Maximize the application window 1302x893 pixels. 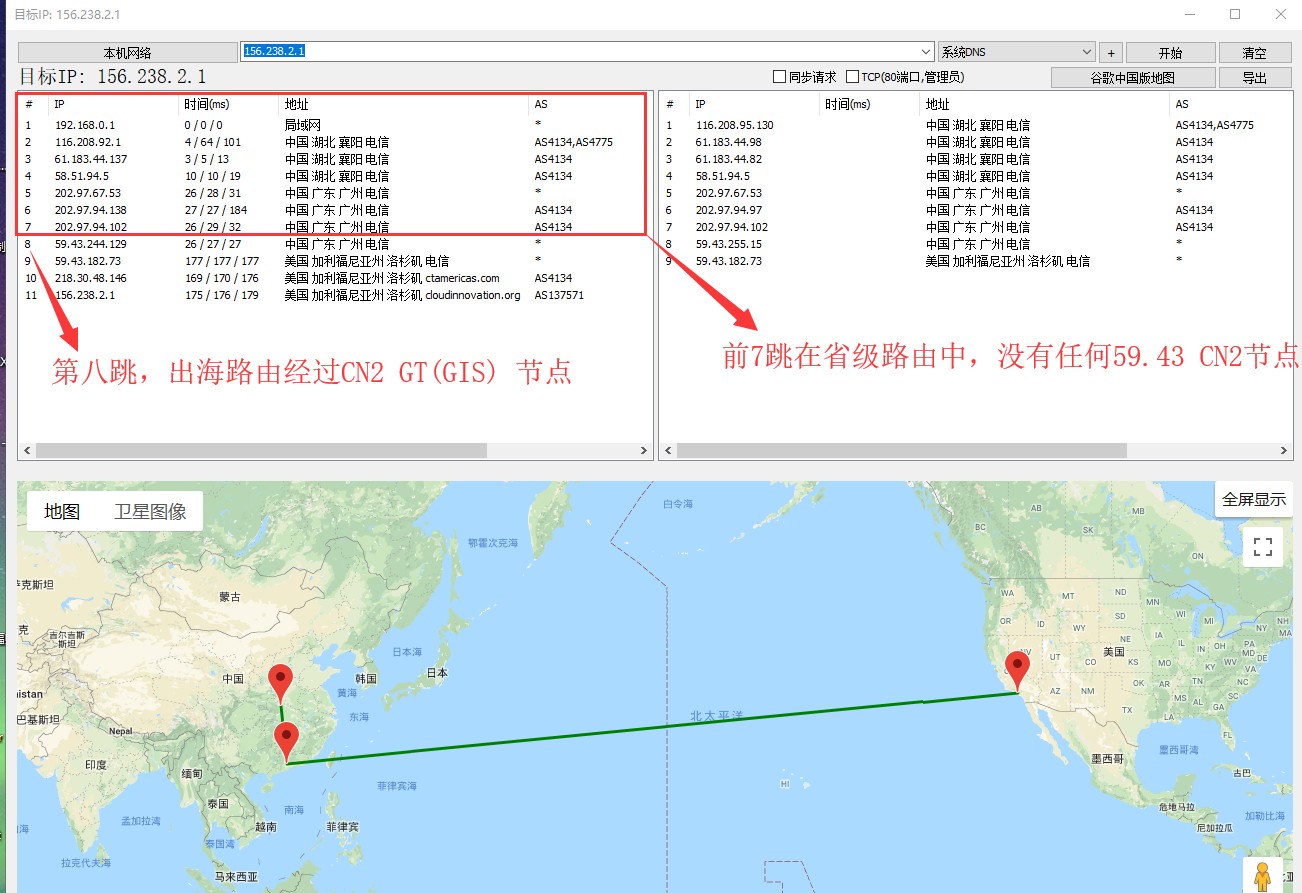[1235, 14]
